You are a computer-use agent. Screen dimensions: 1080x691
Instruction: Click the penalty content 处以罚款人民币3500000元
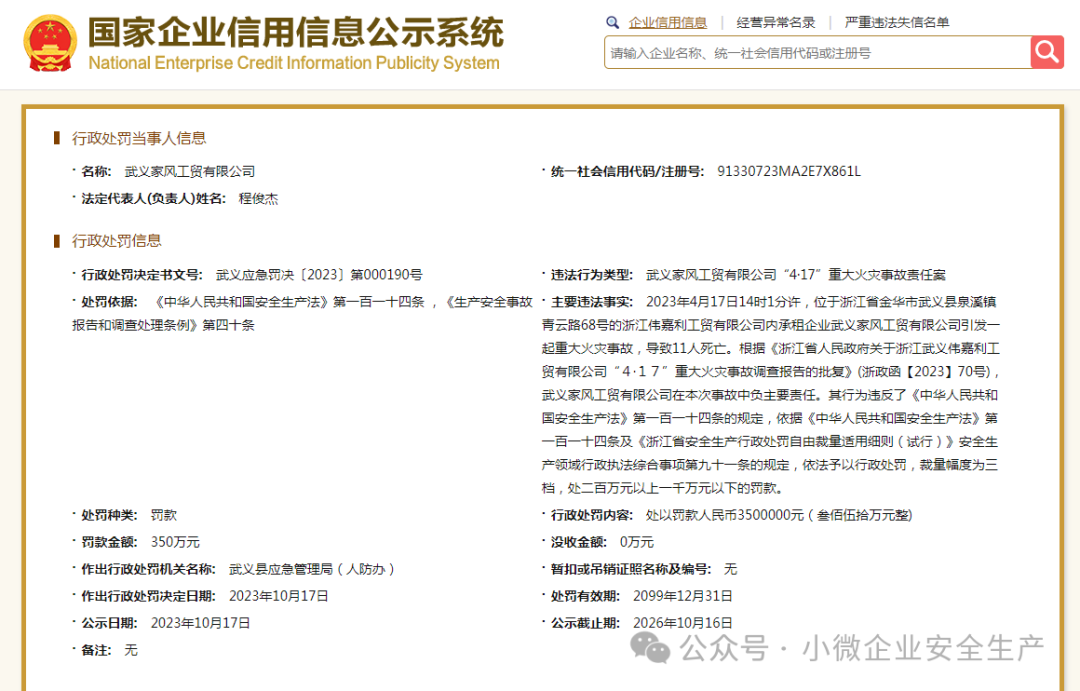tap(779, 515)
